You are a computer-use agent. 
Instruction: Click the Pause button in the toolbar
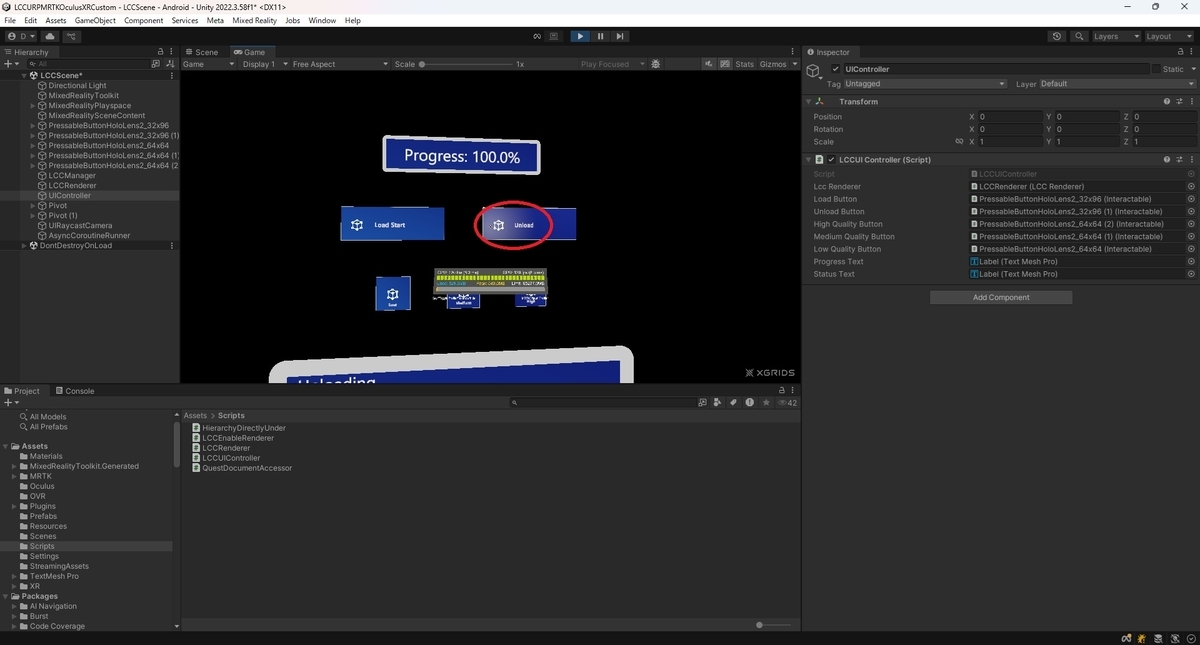[600, 36]
